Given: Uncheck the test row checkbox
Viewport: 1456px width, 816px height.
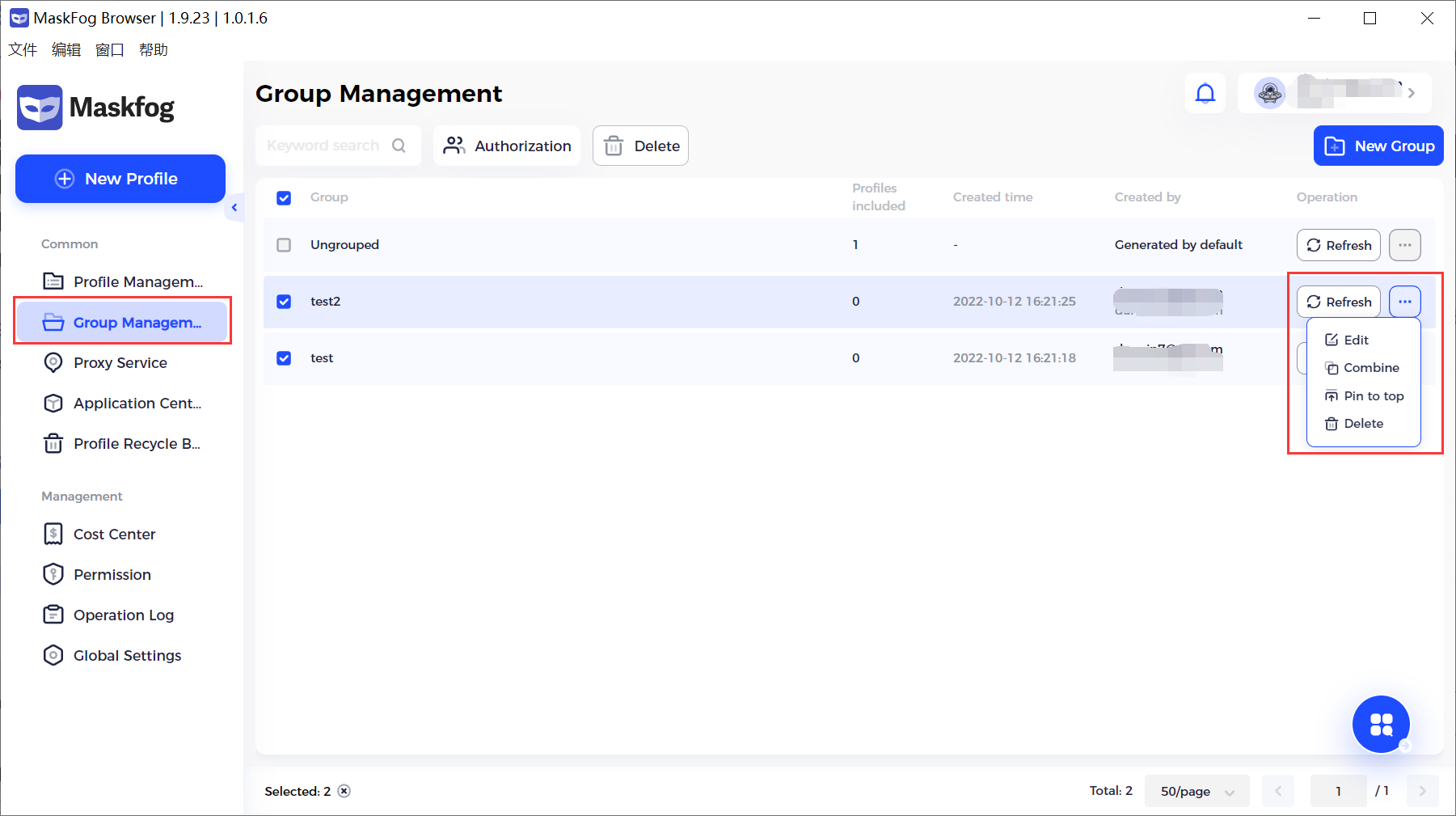Looking at the screenshot, I should pos(284,358).
